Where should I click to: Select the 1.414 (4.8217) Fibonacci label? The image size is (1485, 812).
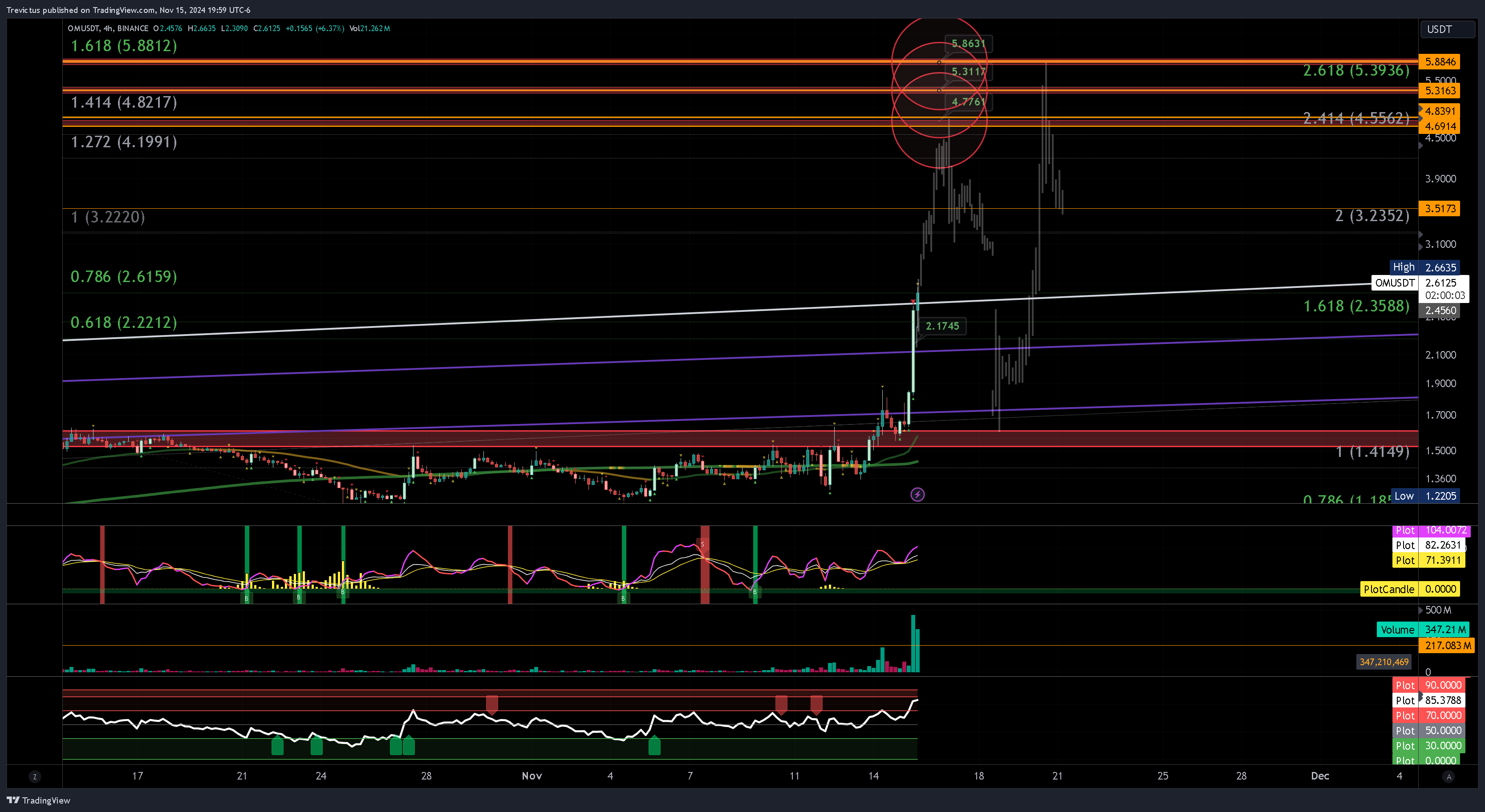[x=123, y=102]
